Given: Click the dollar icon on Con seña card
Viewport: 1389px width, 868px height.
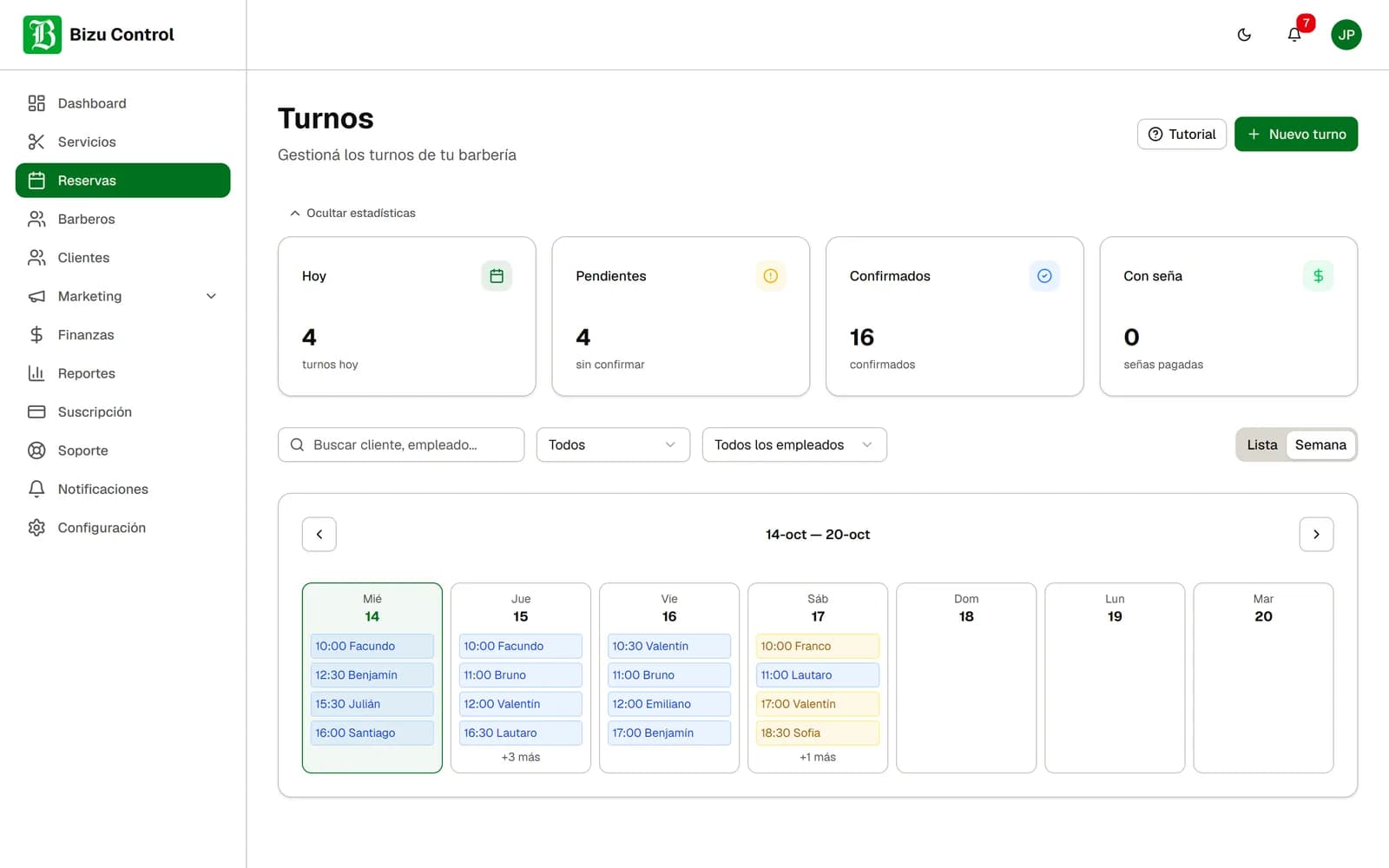Looking at the screenshot, I should pos(1318,276).
